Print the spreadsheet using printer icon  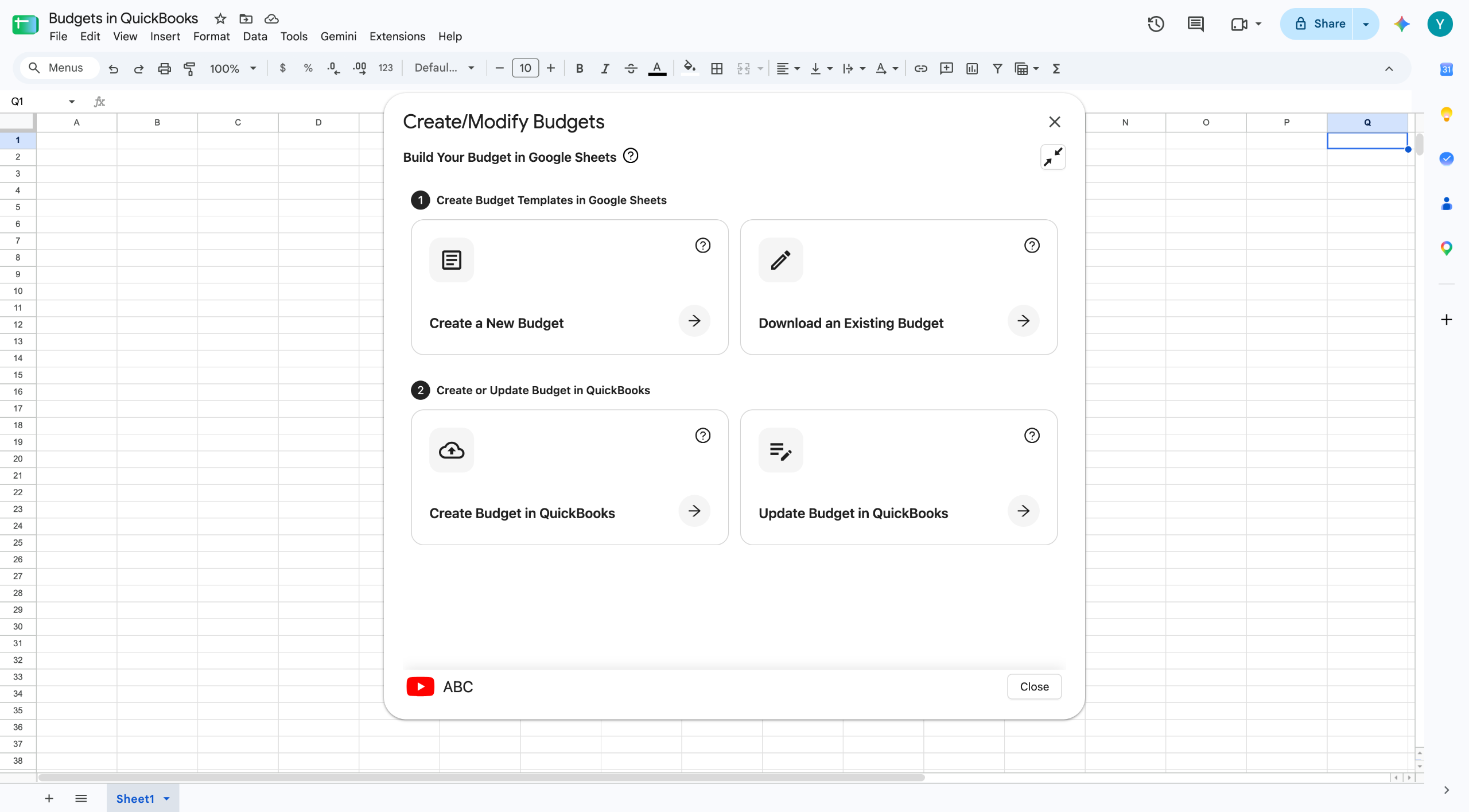pos(164,68)
